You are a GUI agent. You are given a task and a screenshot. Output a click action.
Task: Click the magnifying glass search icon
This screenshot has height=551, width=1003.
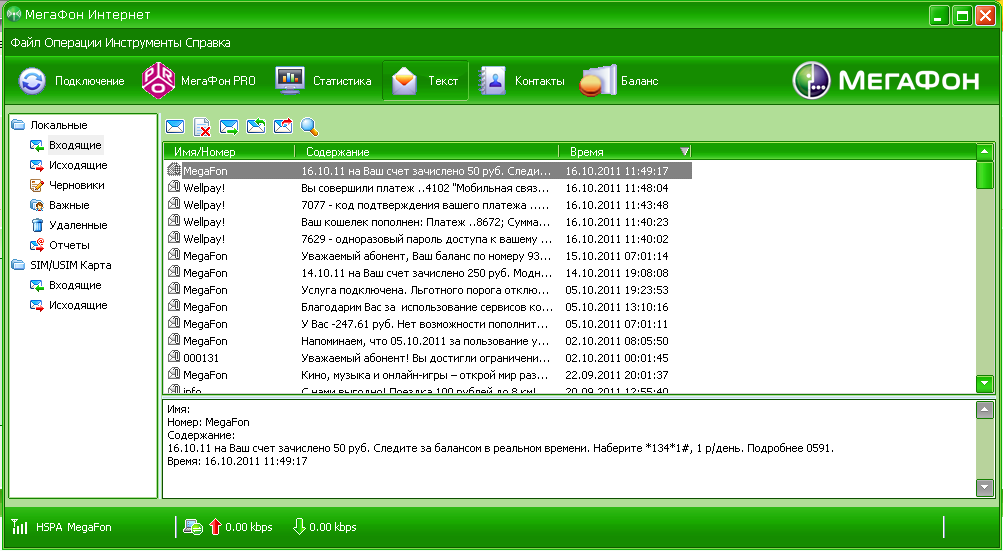[309, 127]
